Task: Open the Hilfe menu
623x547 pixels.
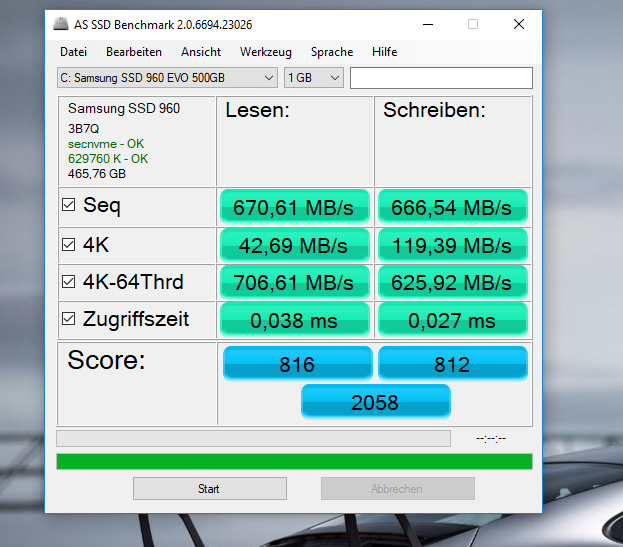Action: coord(385,52)
